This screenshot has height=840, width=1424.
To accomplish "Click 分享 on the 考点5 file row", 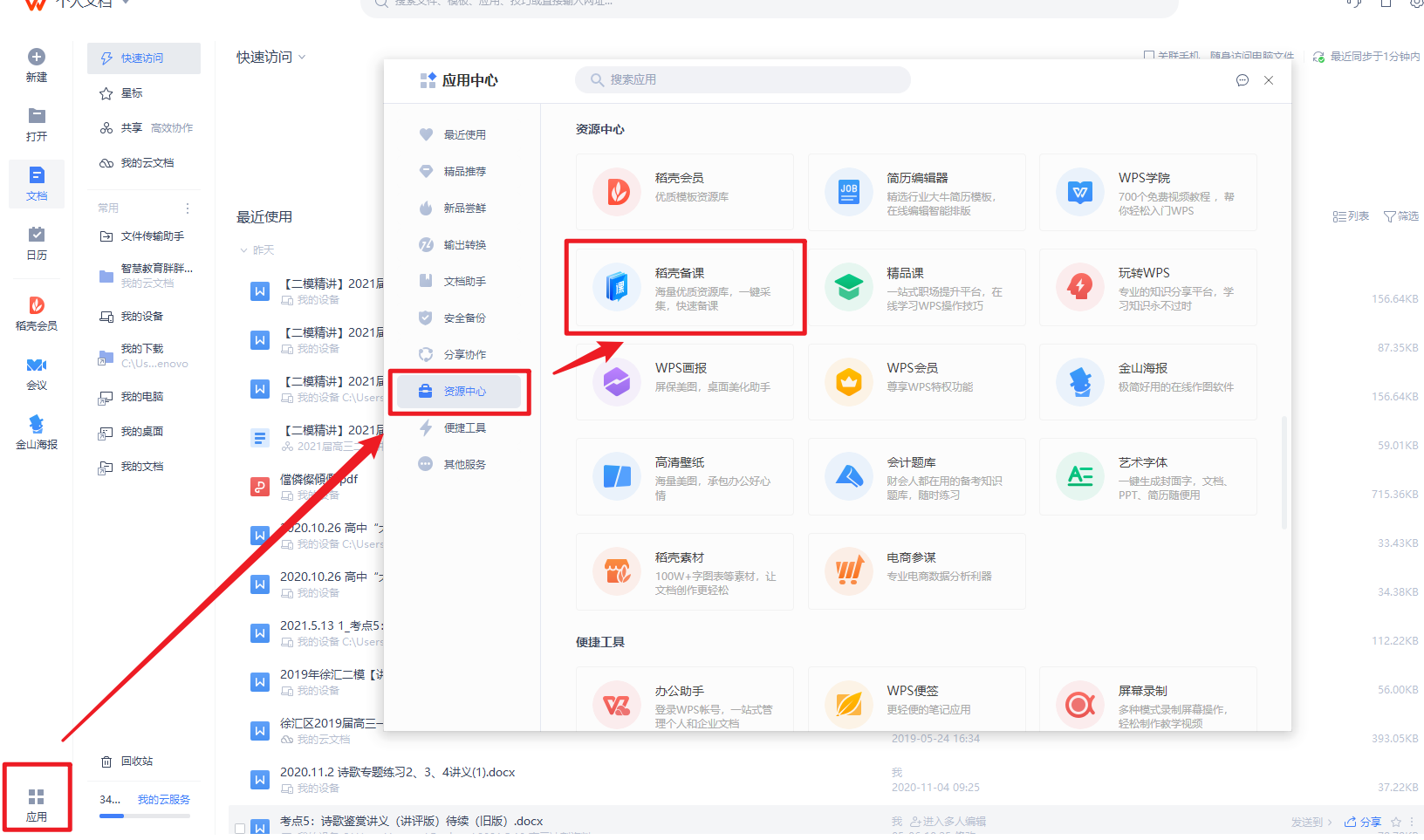I will [1363, 822].
